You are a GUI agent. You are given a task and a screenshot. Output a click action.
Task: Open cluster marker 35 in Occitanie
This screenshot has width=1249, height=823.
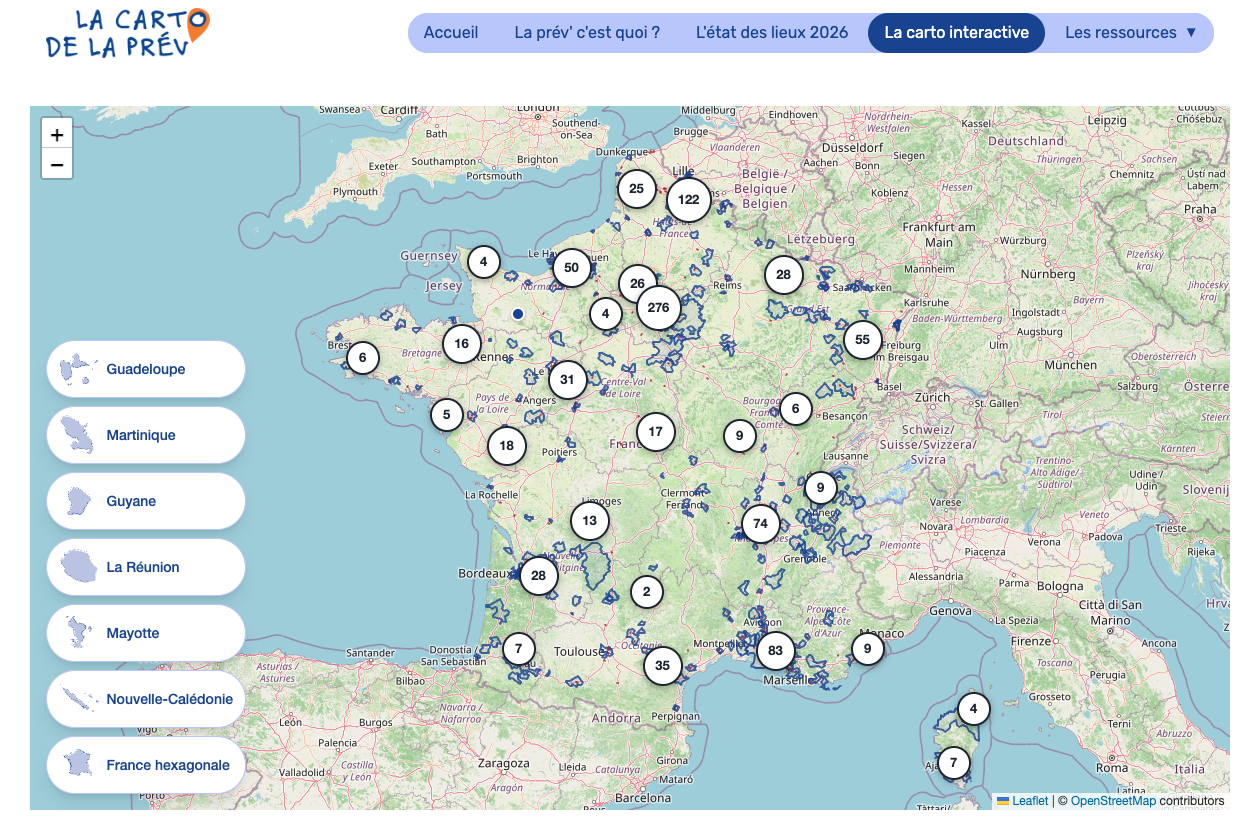[x=662, y=665]
